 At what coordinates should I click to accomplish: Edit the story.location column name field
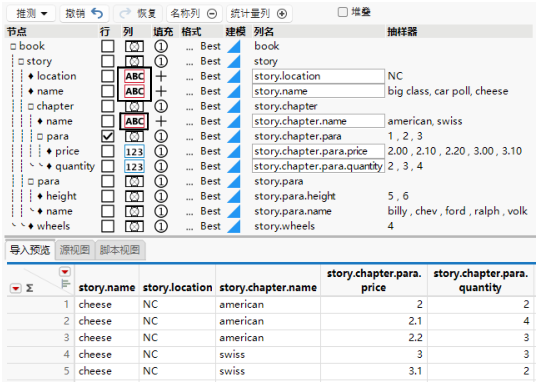coord(318,76)
